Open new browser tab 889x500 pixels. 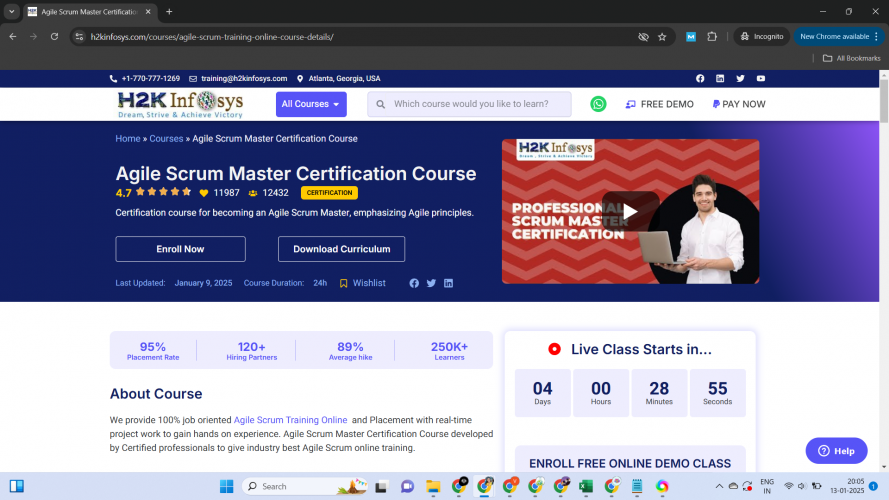169,11
